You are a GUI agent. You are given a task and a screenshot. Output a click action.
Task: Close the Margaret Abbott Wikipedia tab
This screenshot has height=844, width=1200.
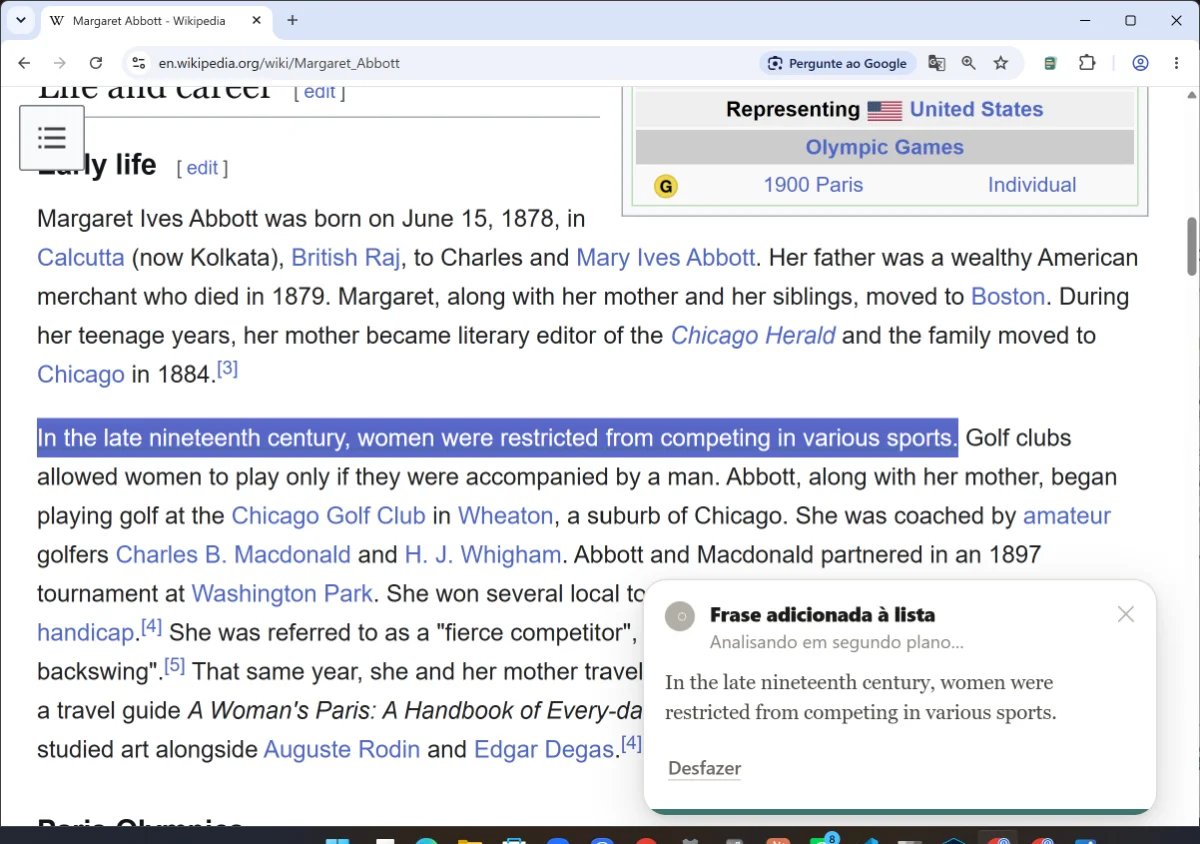point(257,21)
